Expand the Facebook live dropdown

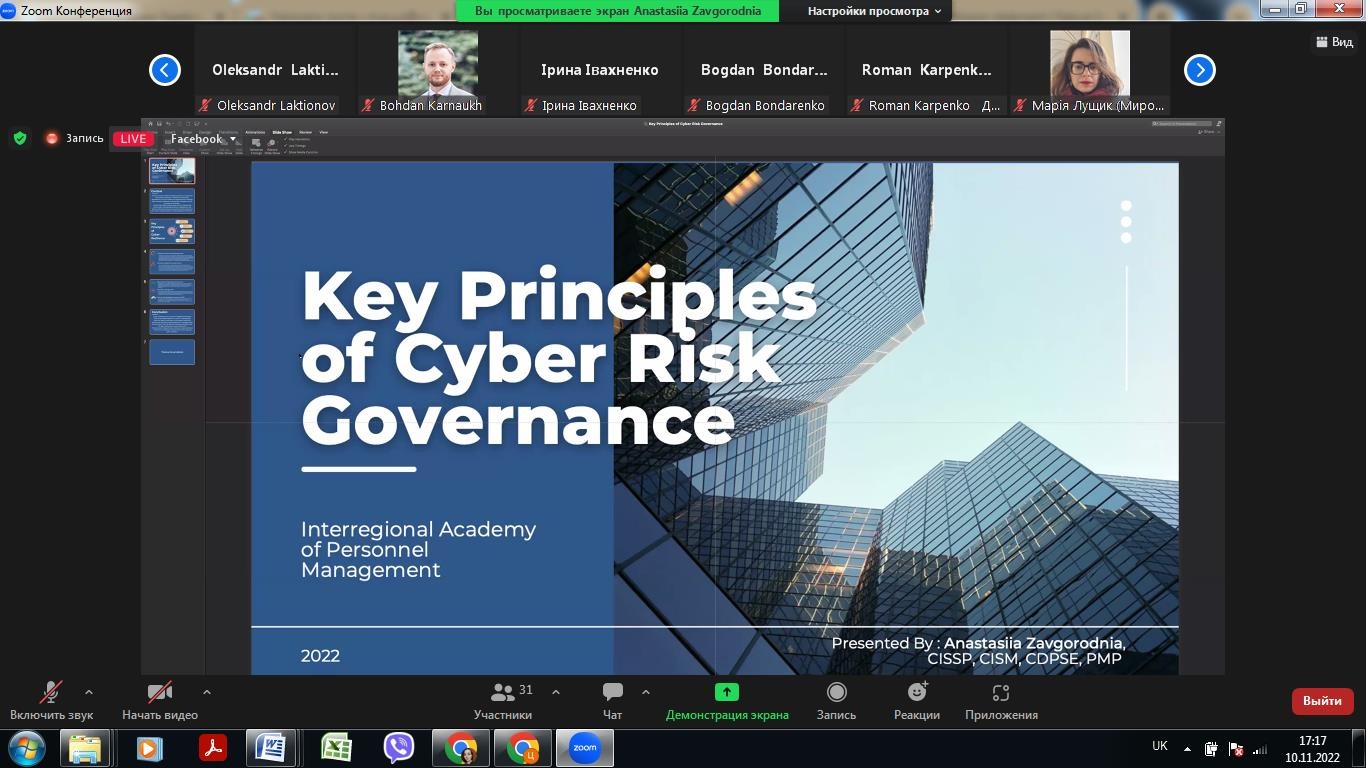232,139
